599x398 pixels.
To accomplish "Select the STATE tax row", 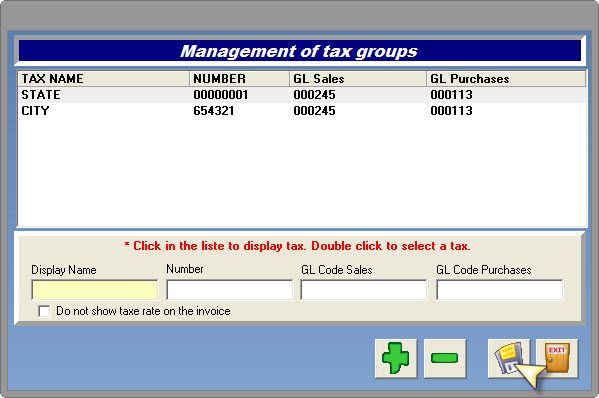I will coord(302,95).
